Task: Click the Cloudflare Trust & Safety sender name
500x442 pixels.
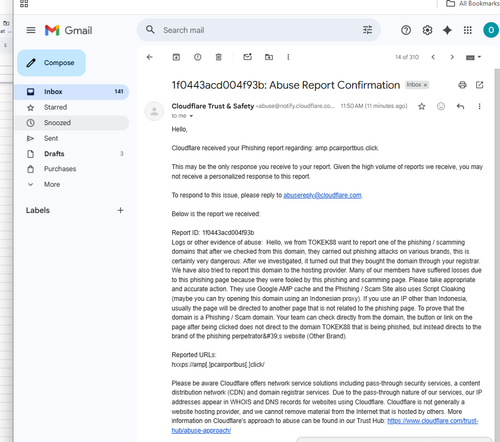Action: tap(213, 106)
